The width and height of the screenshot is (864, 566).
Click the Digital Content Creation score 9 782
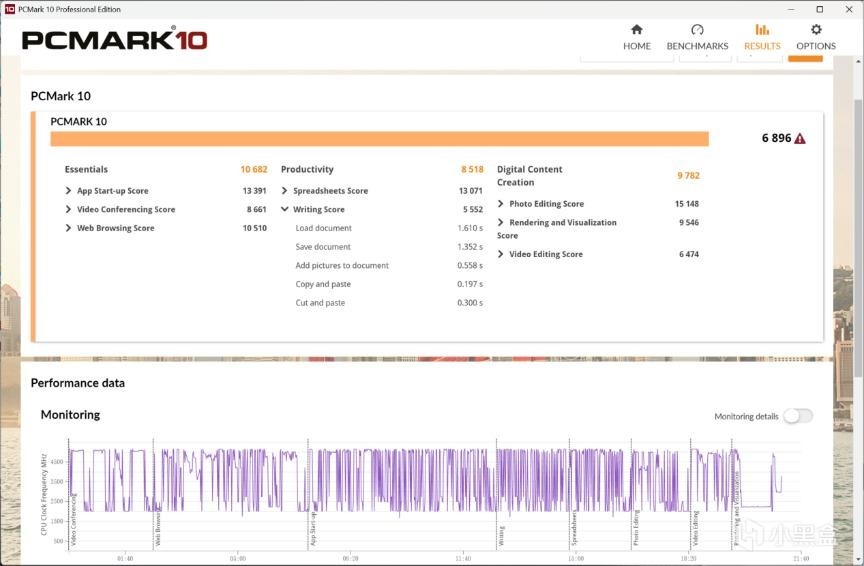click(688, 176)
